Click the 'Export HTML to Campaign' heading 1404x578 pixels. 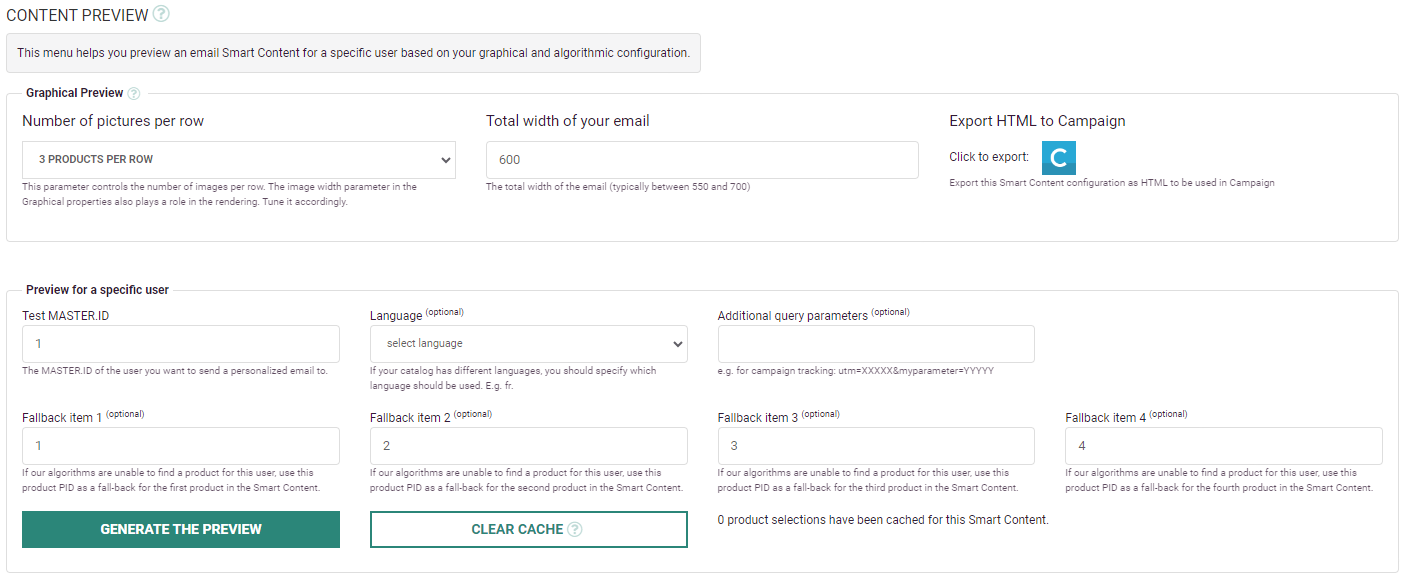coord(1037,121)
